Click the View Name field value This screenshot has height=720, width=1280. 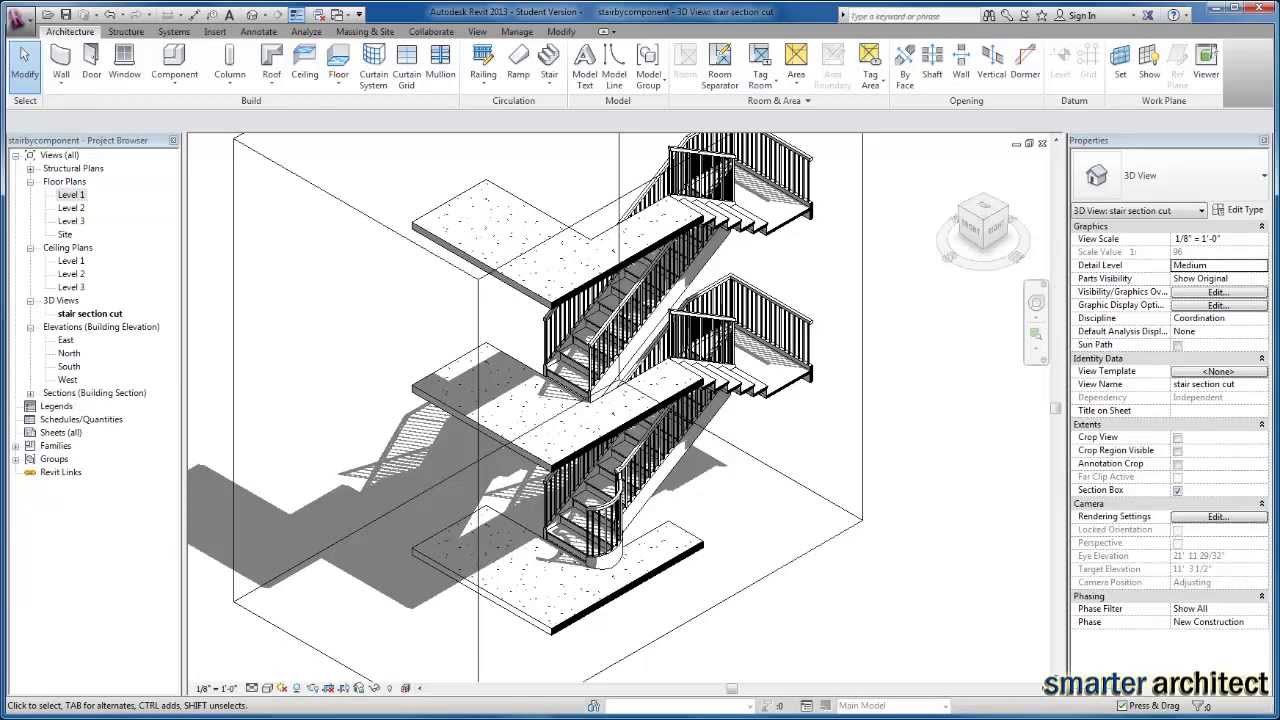pyautogui.click(x=1217, y=384)
